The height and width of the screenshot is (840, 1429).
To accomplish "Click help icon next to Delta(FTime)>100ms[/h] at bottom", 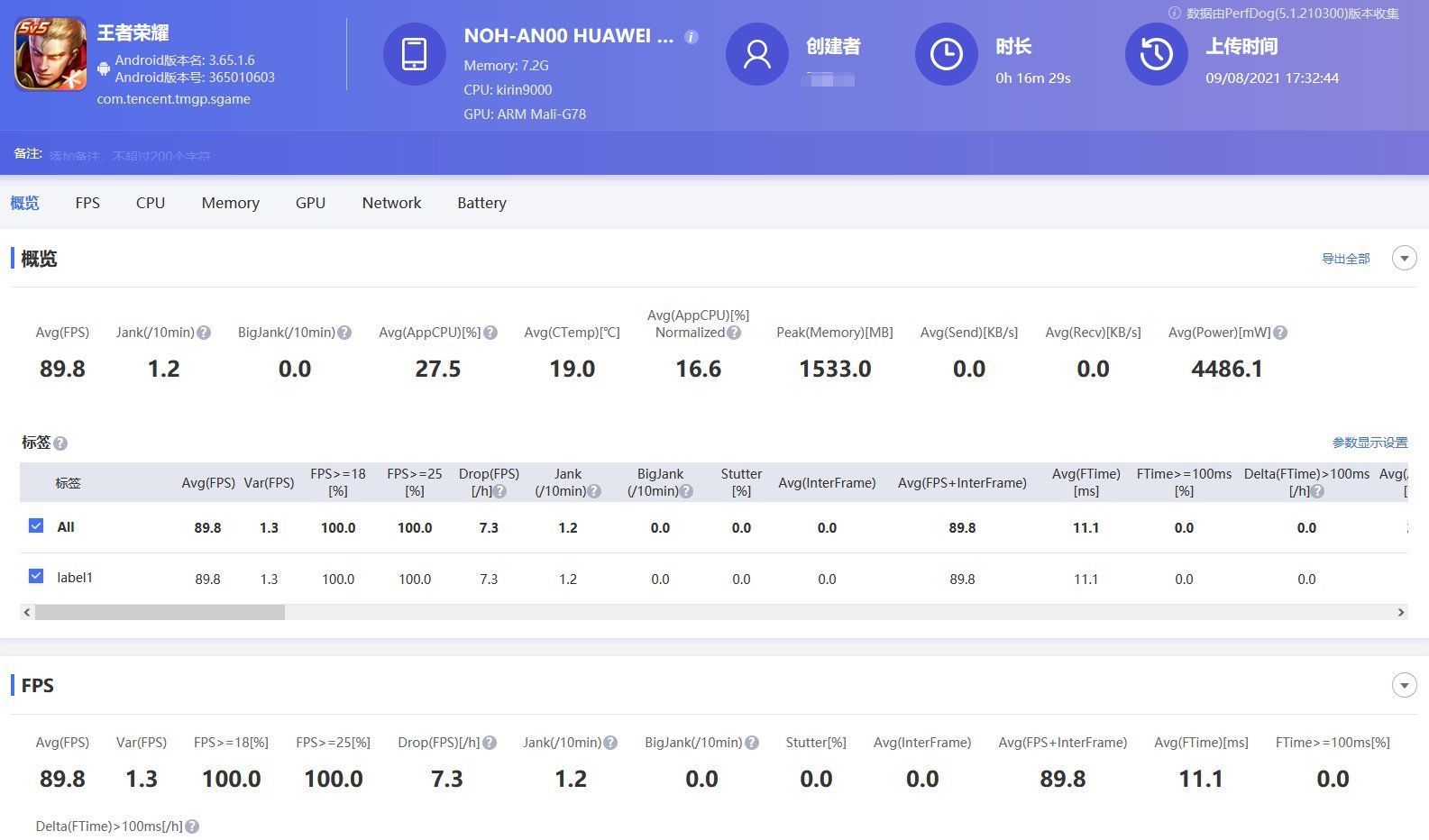I will pos(192,826).
